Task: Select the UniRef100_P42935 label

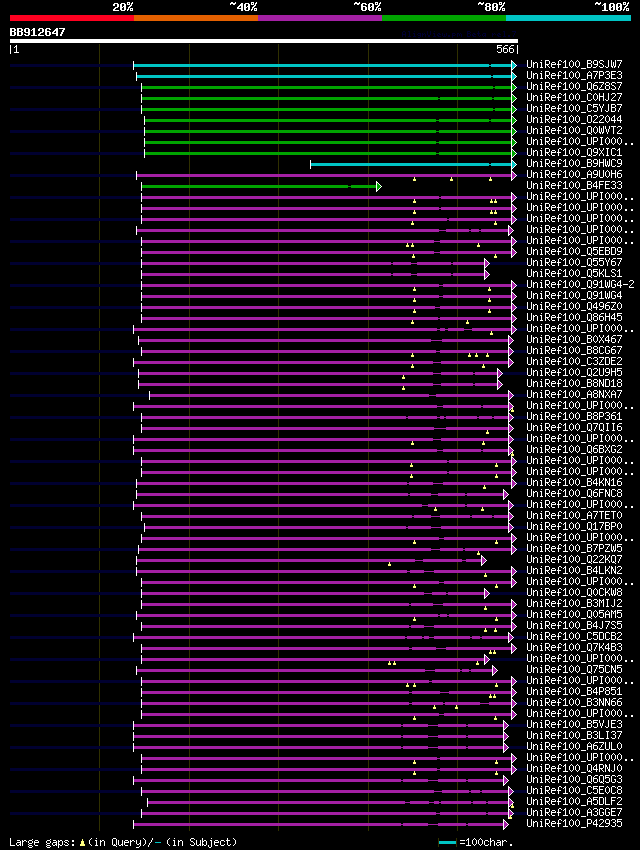Action: 574,823
